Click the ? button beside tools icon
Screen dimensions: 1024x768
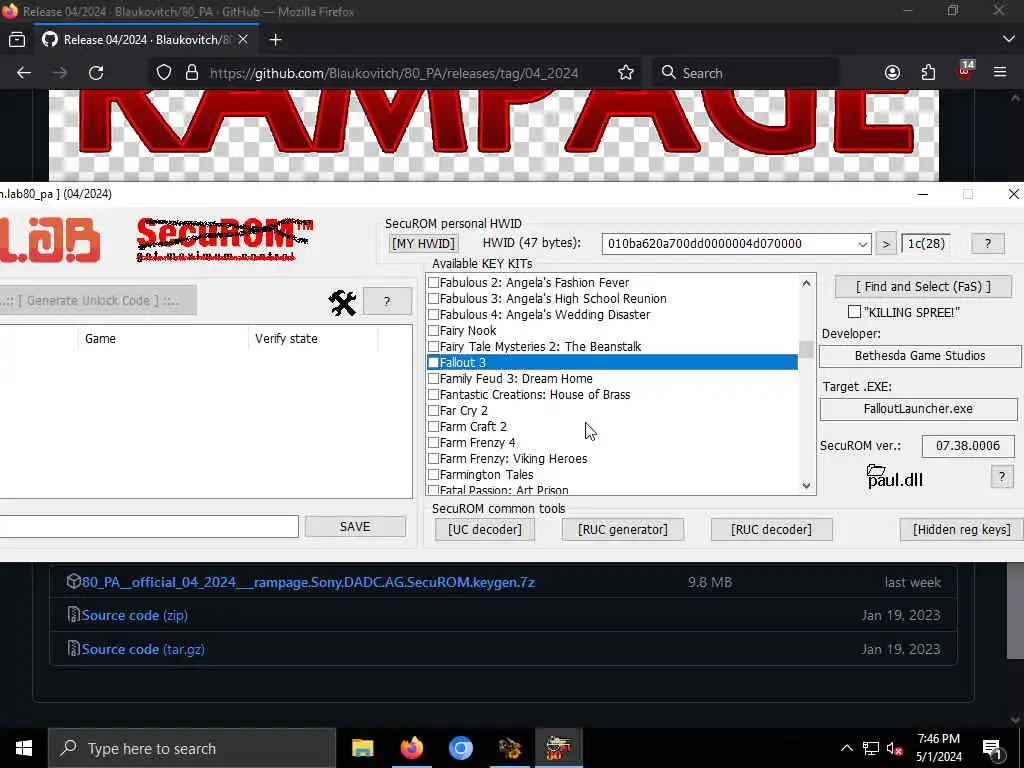(x=387, y=302)
